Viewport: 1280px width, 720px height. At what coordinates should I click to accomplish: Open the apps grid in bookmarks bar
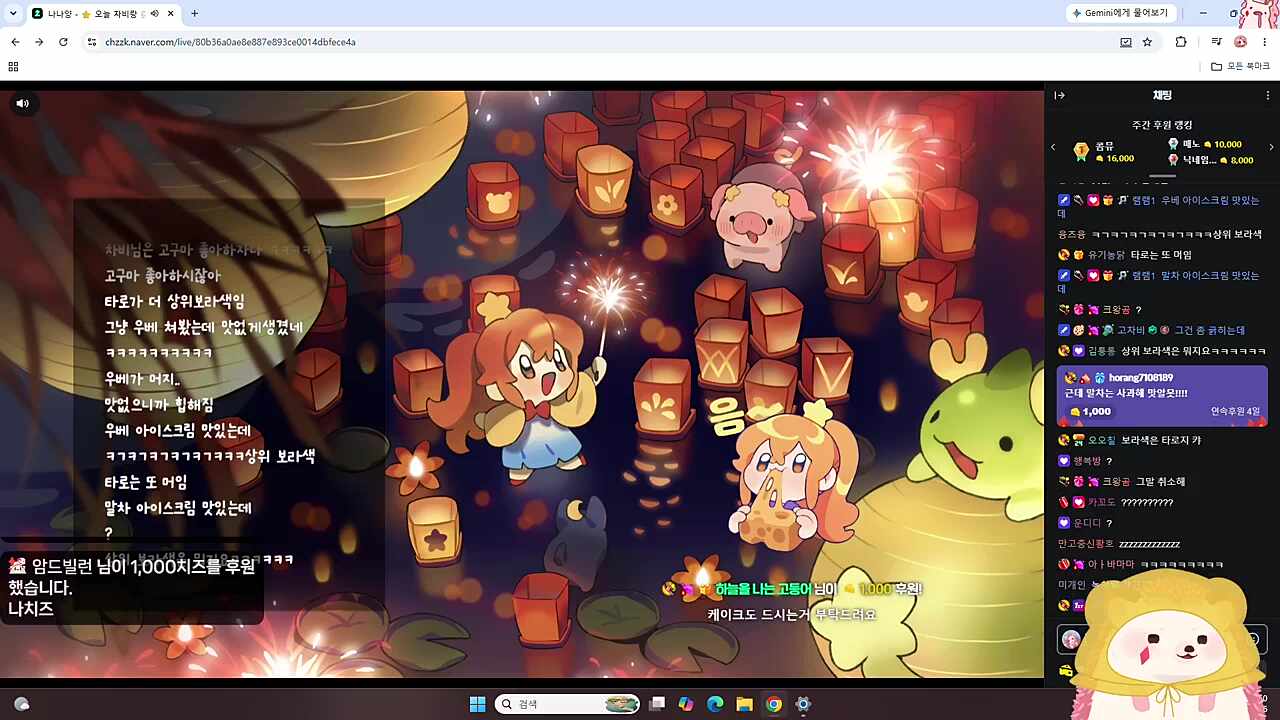[13, 66]
